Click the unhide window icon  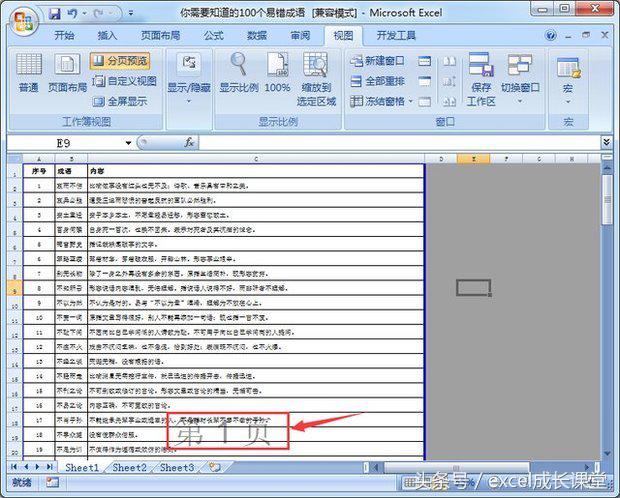tap(424, 102)
